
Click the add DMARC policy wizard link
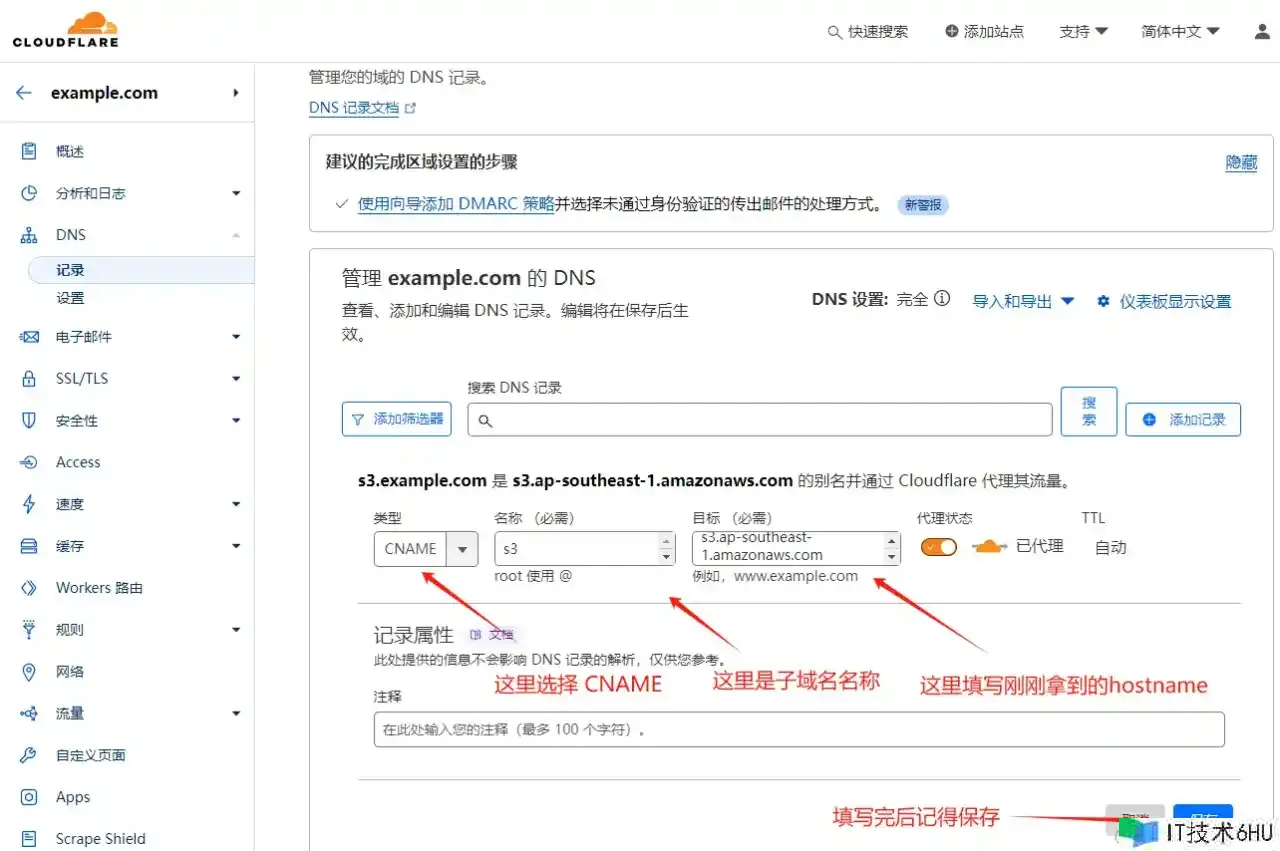point(456,204)
